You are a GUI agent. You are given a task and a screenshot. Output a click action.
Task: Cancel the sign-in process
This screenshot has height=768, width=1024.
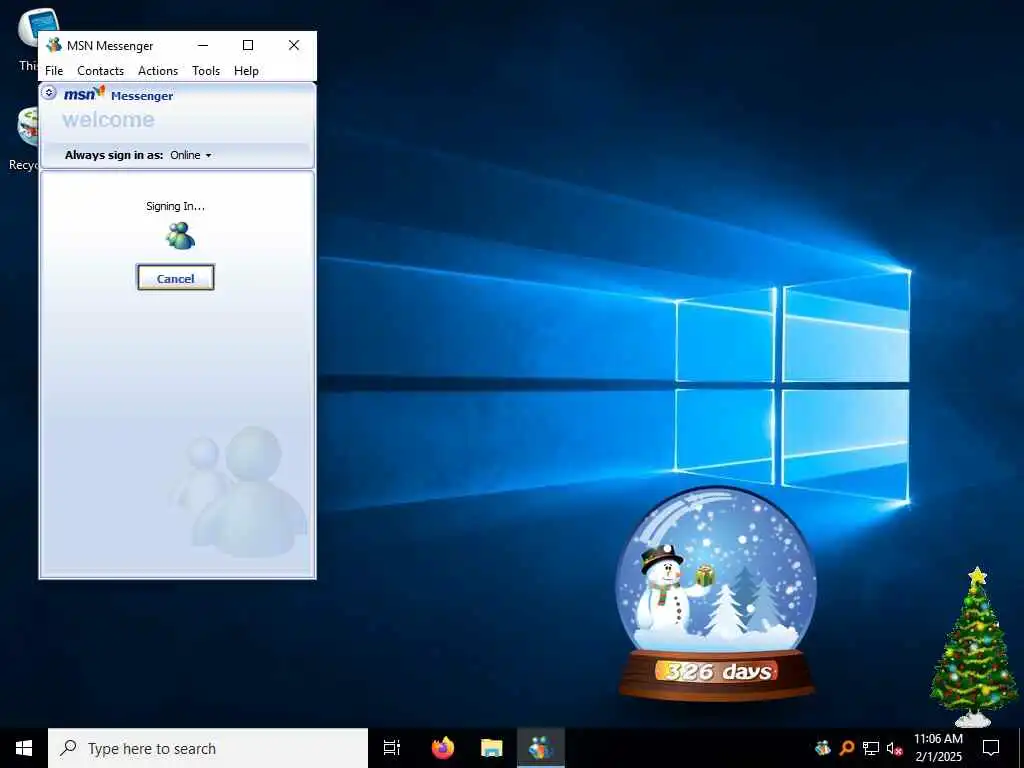[x=176, y=278]
